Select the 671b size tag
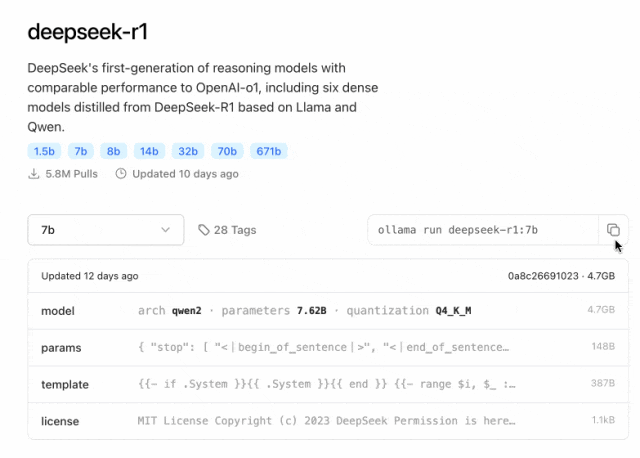This screenshot has width=640, height=458. click(270, 151)
